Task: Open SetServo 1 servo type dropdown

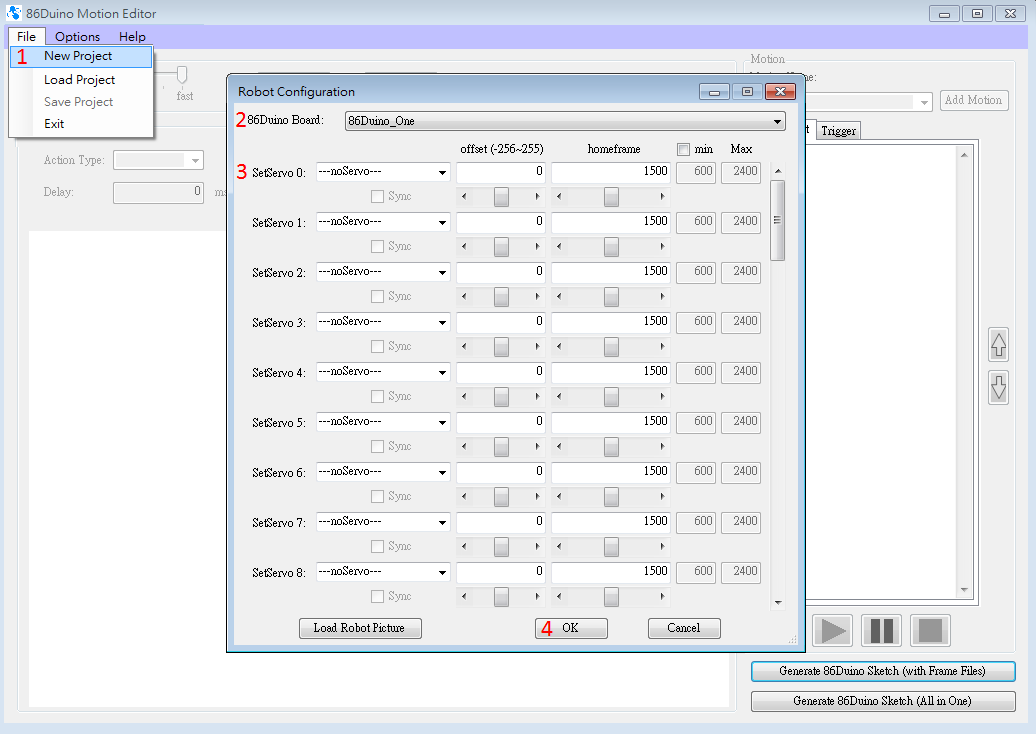Action: (383, 222)
